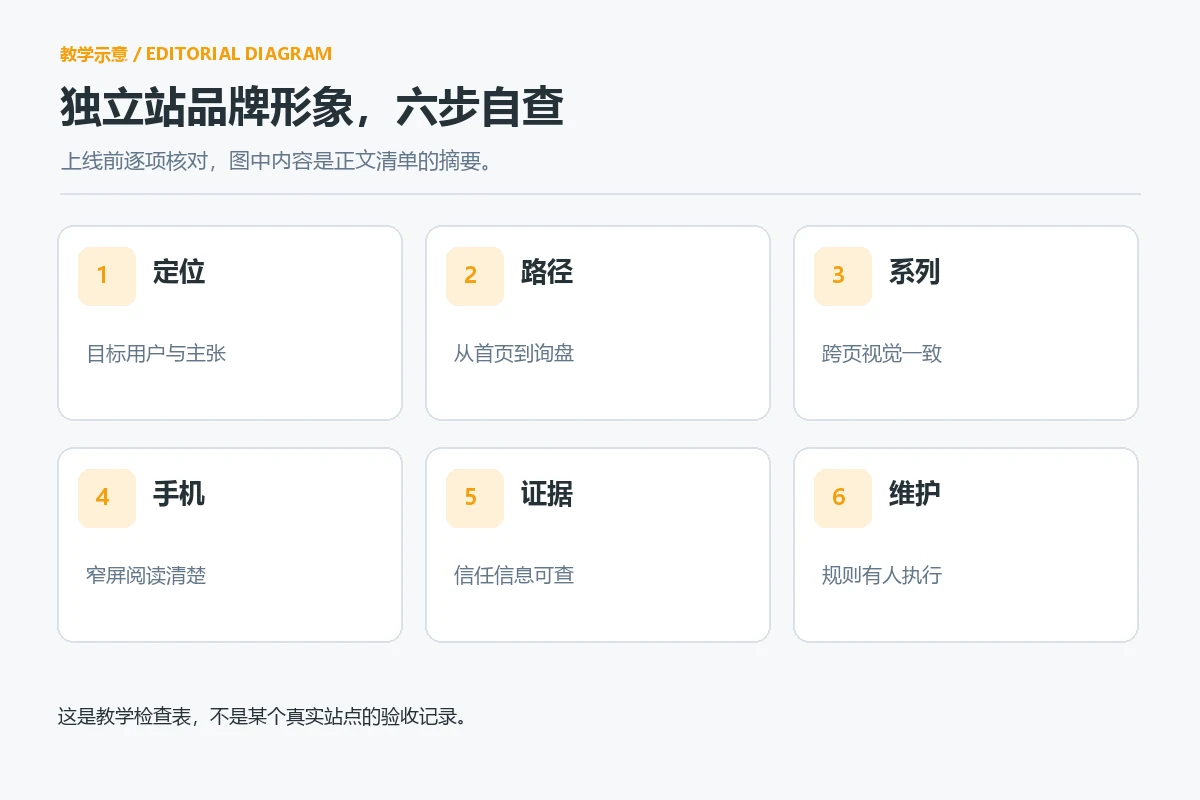Click the description 窄屏阅读清楚

point(147,576)
